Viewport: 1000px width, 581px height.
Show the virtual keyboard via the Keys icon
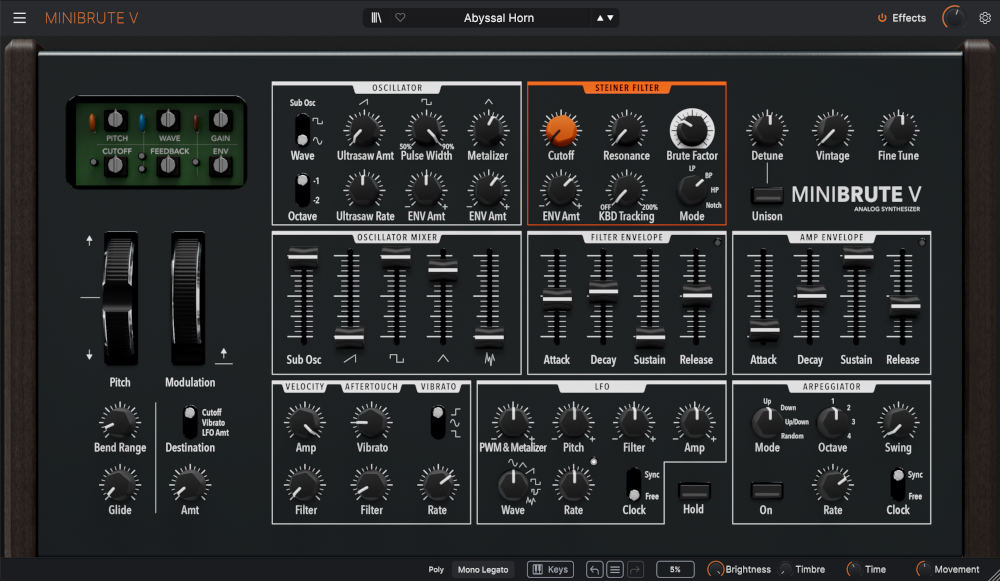click(549, 569)
